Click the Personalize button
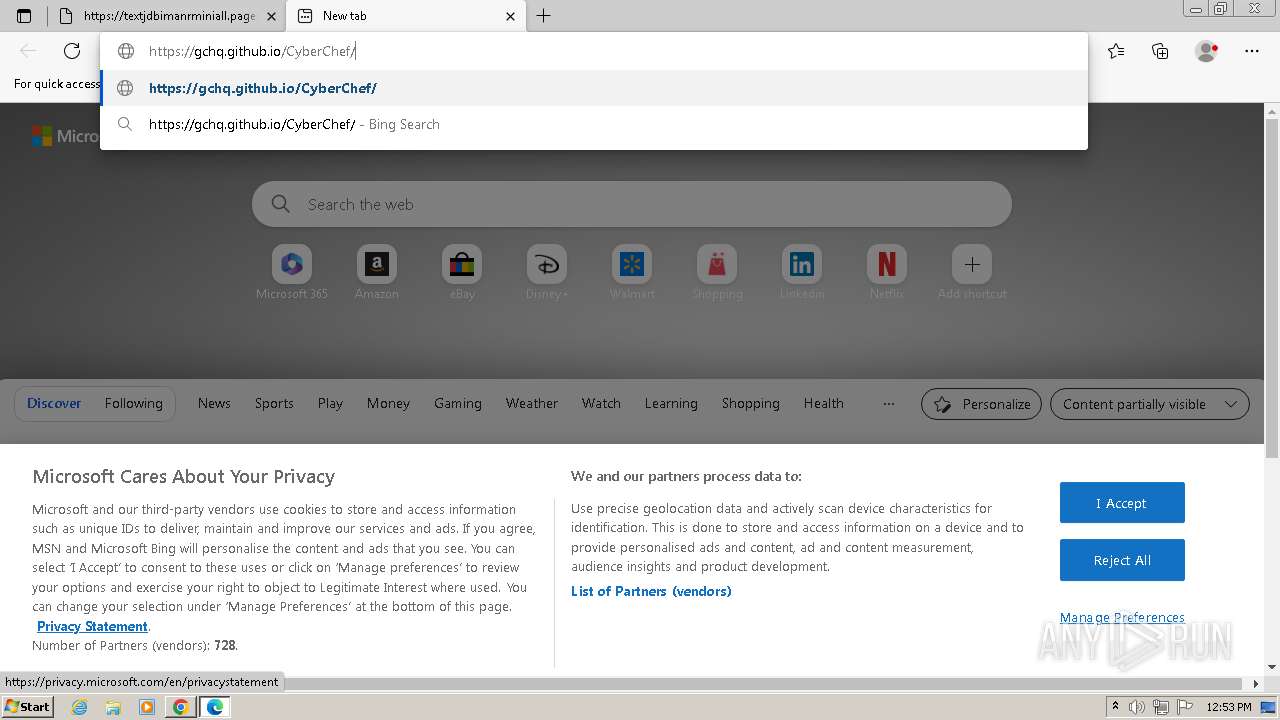1280x720 pixels. tap(981, 404)
